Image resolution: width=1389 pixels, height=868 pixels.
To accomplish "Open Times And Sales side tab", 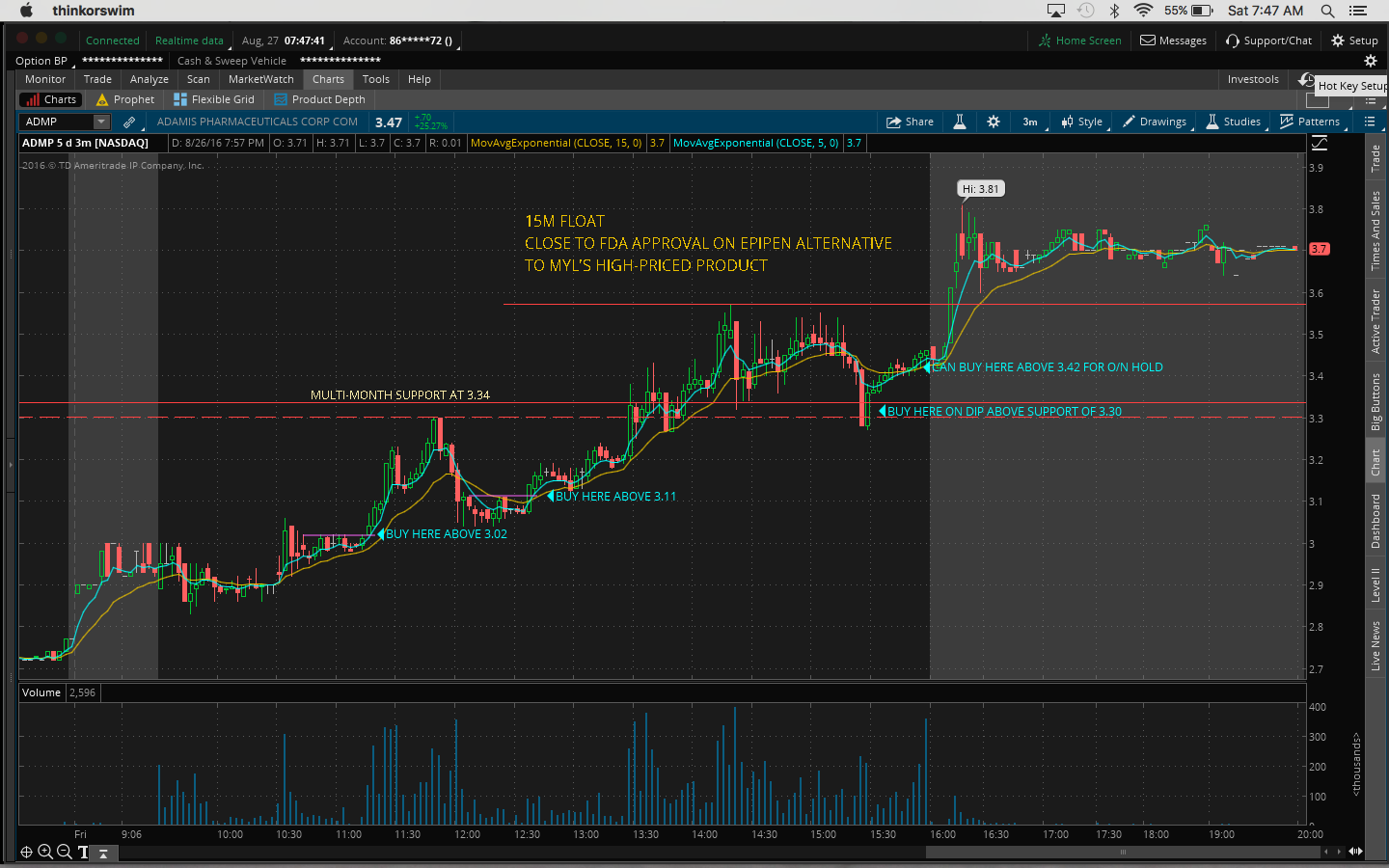I will (1376, 231).
